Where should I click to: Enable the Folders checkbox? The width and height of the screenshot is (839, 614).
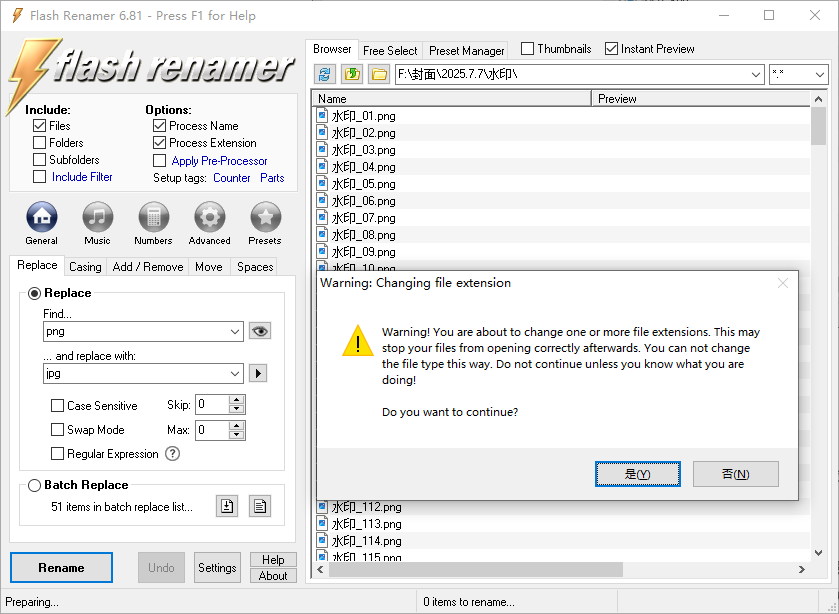39,143
